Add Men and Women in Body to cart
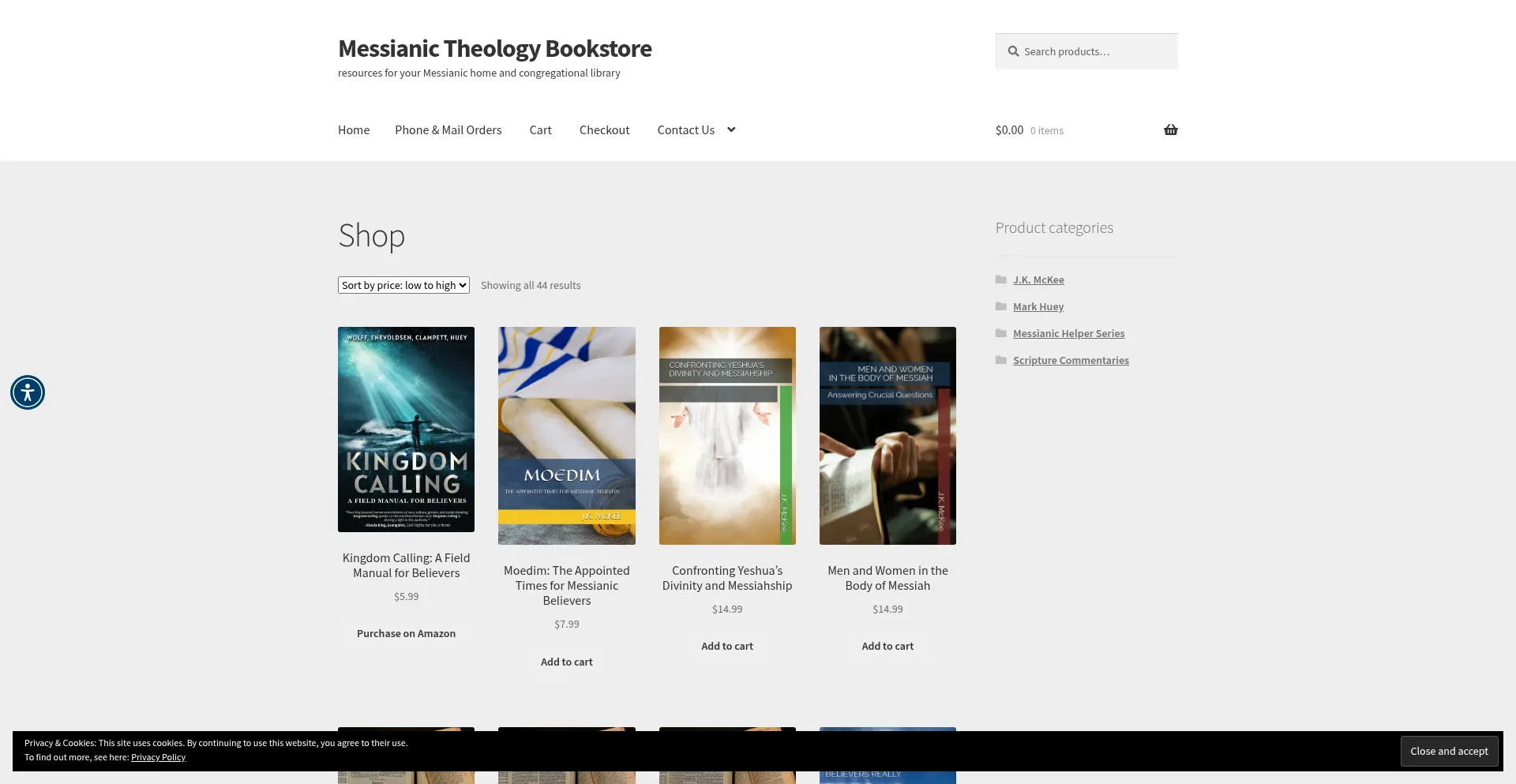Screen dimensions: 1516x784 (887, 646)
